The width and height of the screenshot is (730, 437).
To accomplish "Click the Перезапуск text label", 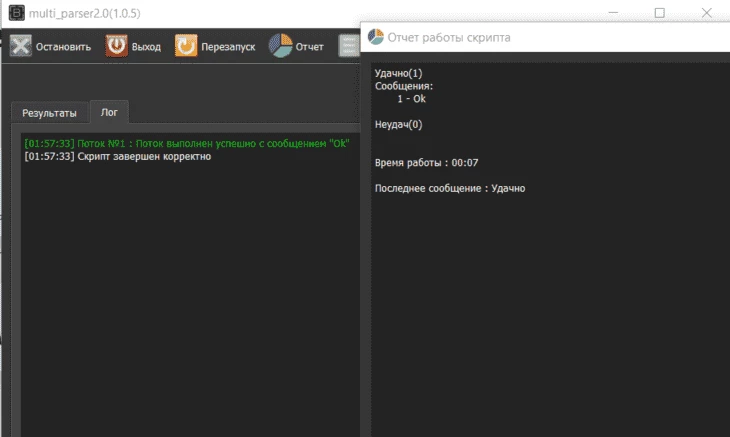I will [228, 47].
